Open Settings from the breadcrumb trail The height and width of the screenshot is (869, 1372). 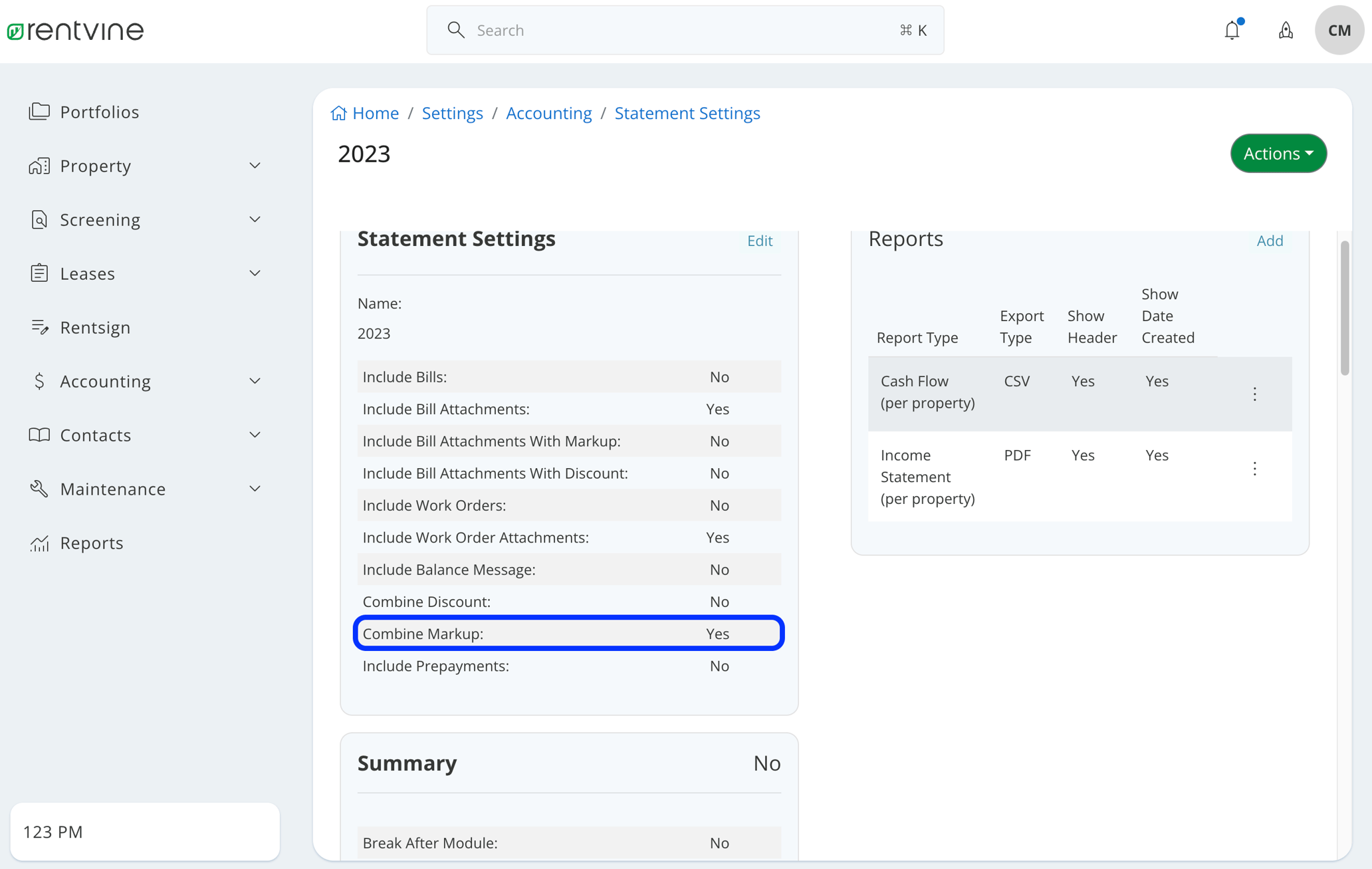[x=453, y=113]
